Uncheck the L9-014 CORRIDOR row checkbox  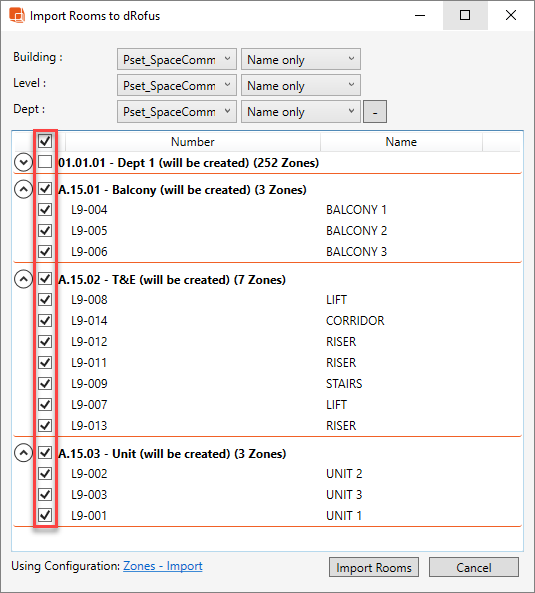coord(45,320)
